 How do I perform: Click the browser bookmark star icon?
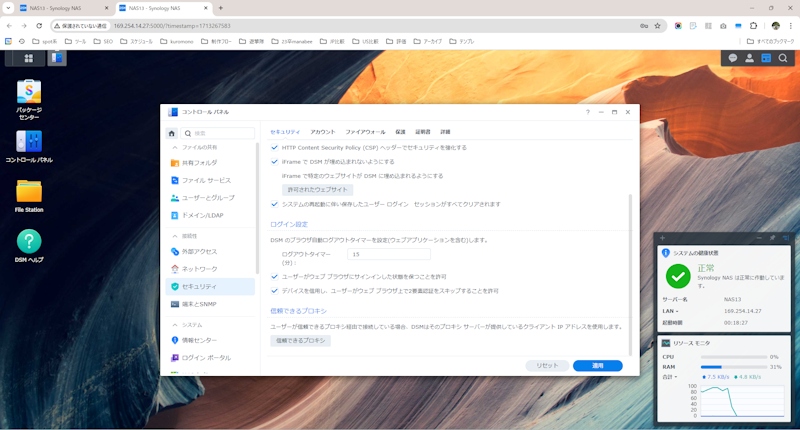658,26
